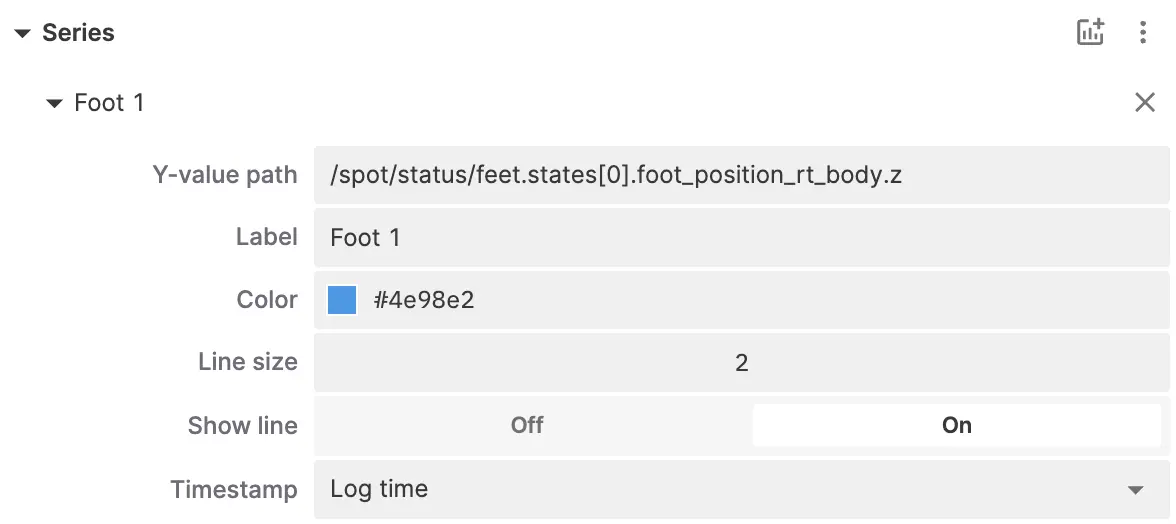Click the Show line field label
The image size is (1176, 524).
pyautogui.click(x=243, y=425)
